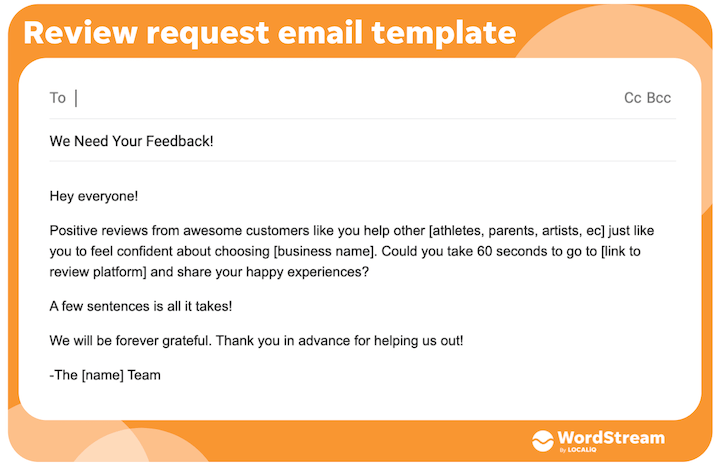The image size is (720, 469).
Task: Place cursor in the To recipient field
Action: [300, 98]
